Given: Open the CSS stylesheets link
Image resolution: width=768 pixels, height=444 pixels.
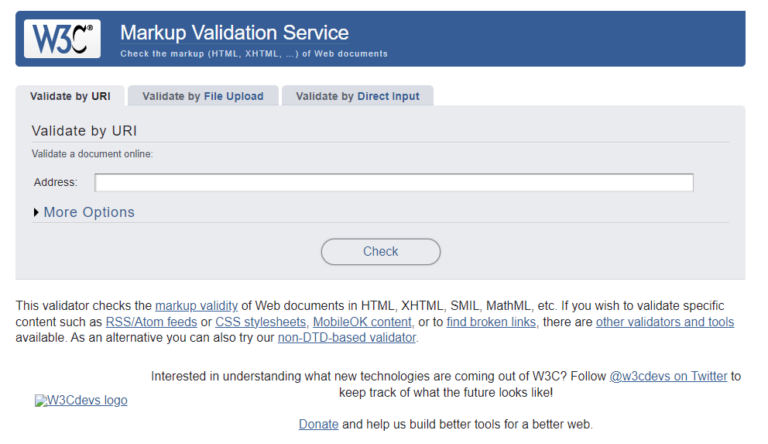Looking at the screenshot, I should pos(261,322).
